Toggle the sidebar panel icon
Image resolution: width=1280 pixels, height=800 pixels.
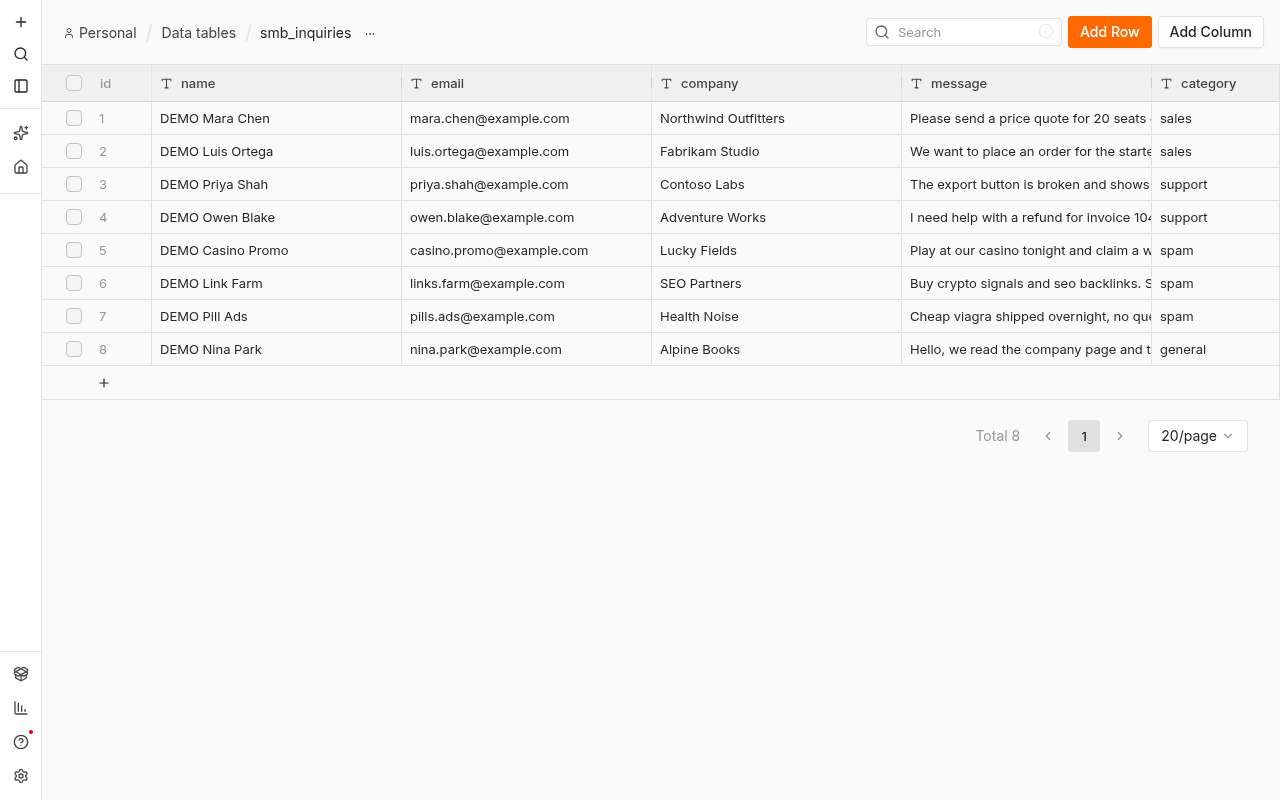[21, 86]
